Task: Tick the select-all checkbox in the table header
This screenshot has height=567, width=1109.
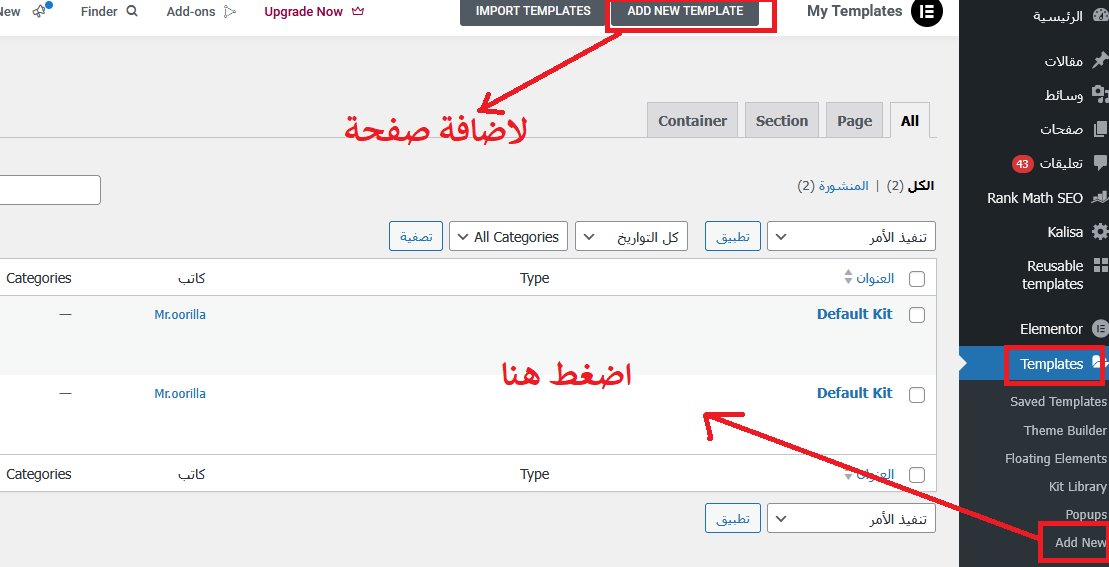Action: click(x=917, y=279)
